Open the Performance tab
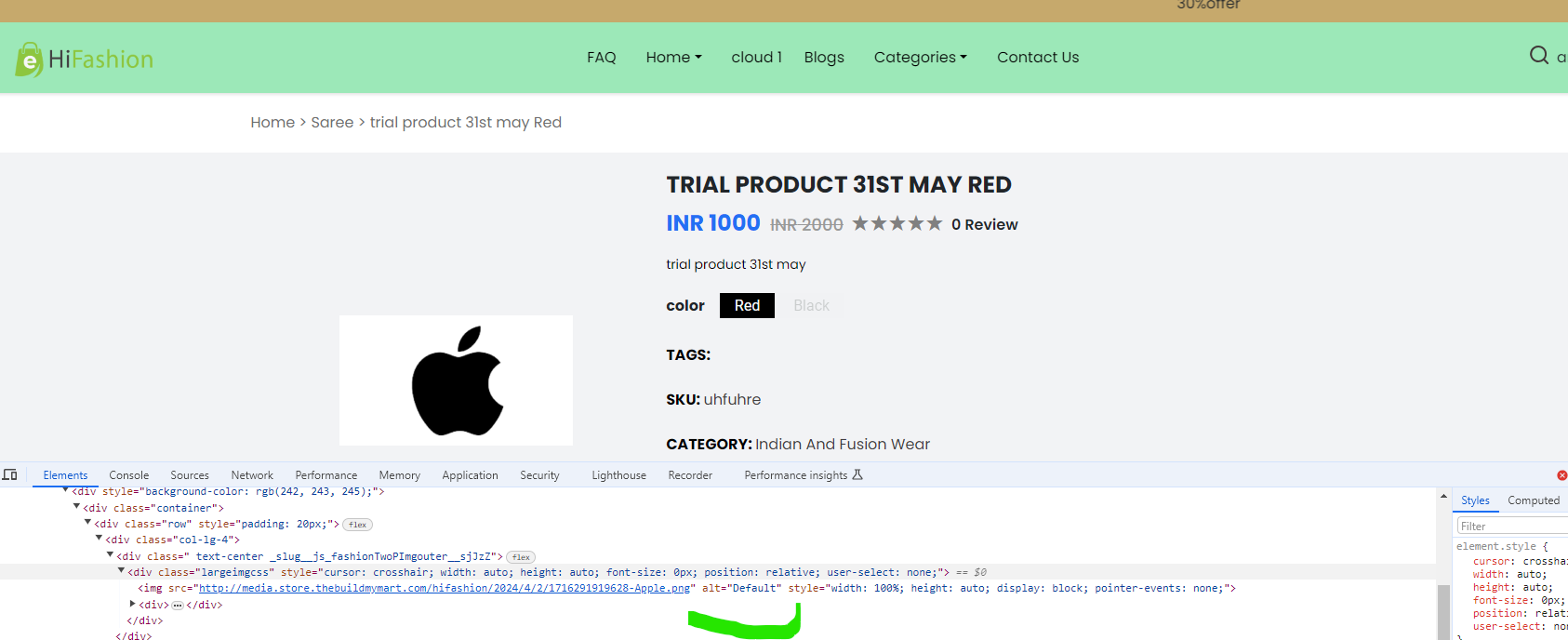Image resolution: width=1568 pixels, height=640 pixels. (326, 475)
